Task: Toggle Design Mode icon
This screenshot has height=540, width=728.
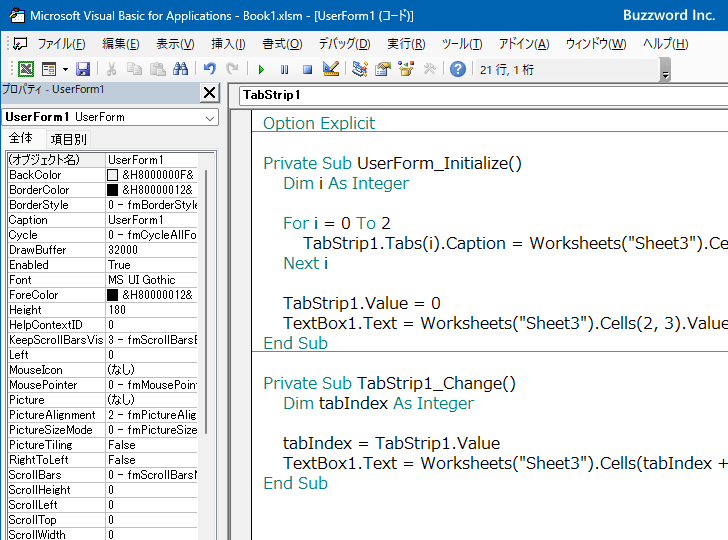Action: (x=331, y=70)
